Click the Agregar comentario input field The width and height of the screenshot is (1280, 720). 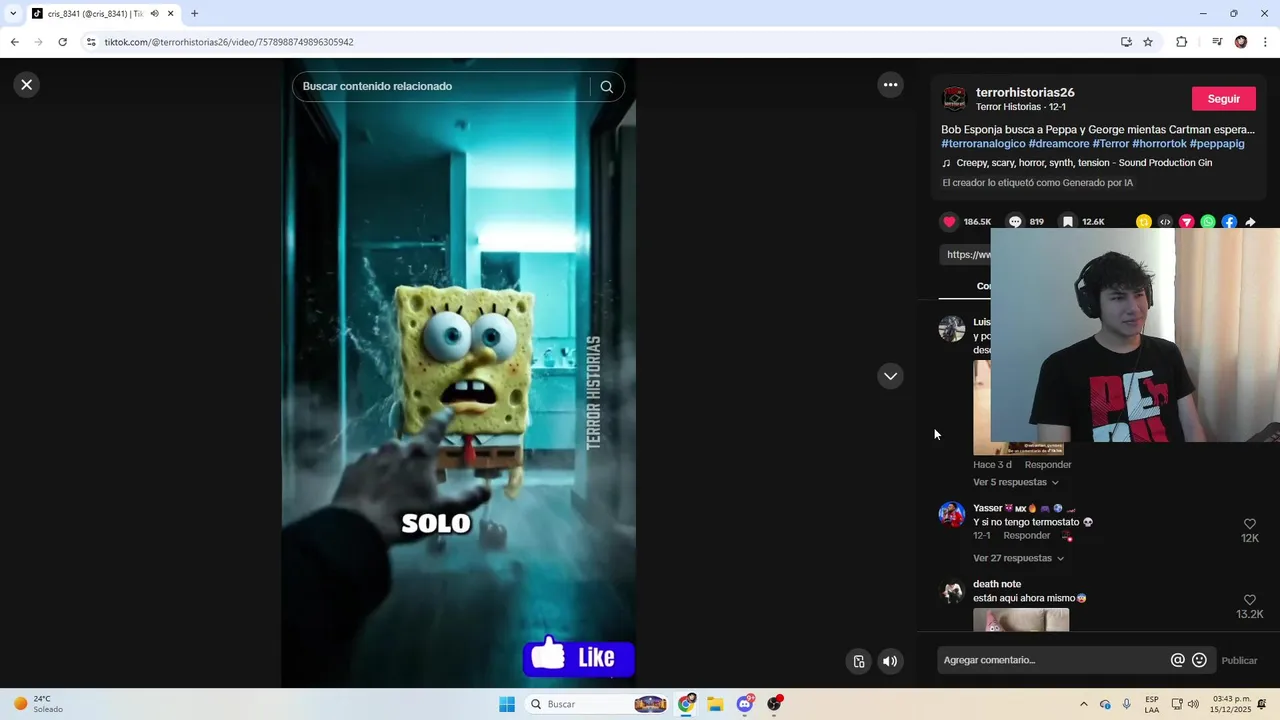(1052, 660)
